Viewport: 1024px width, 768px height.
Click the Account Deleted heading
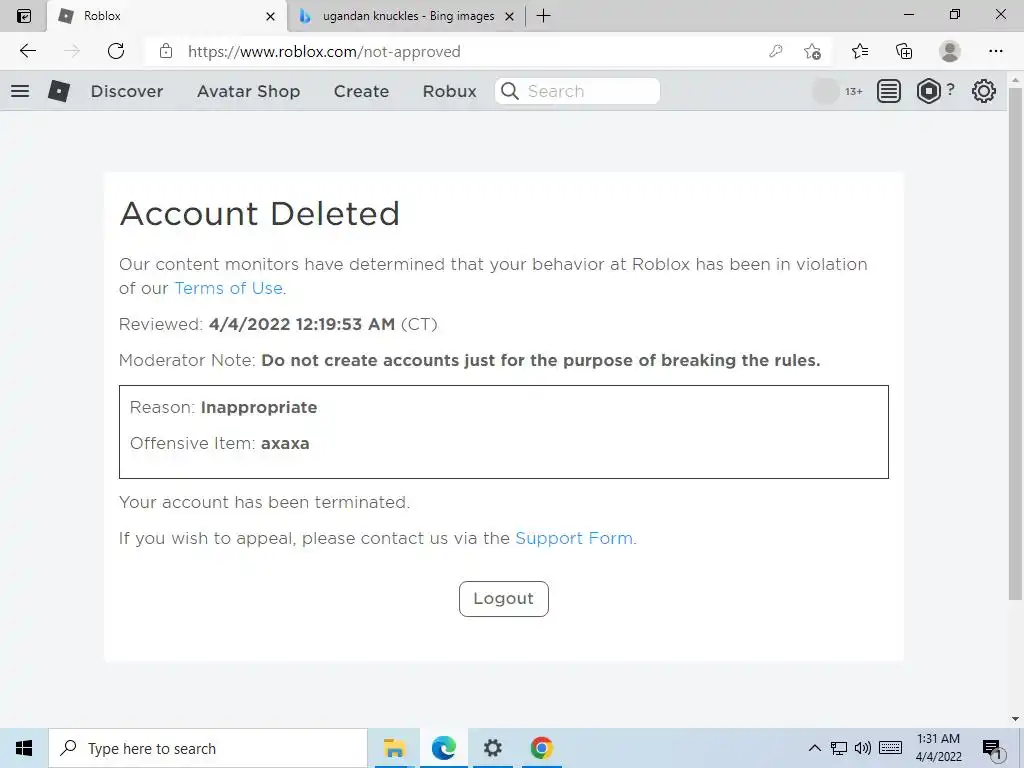click(x=259, y=214)
